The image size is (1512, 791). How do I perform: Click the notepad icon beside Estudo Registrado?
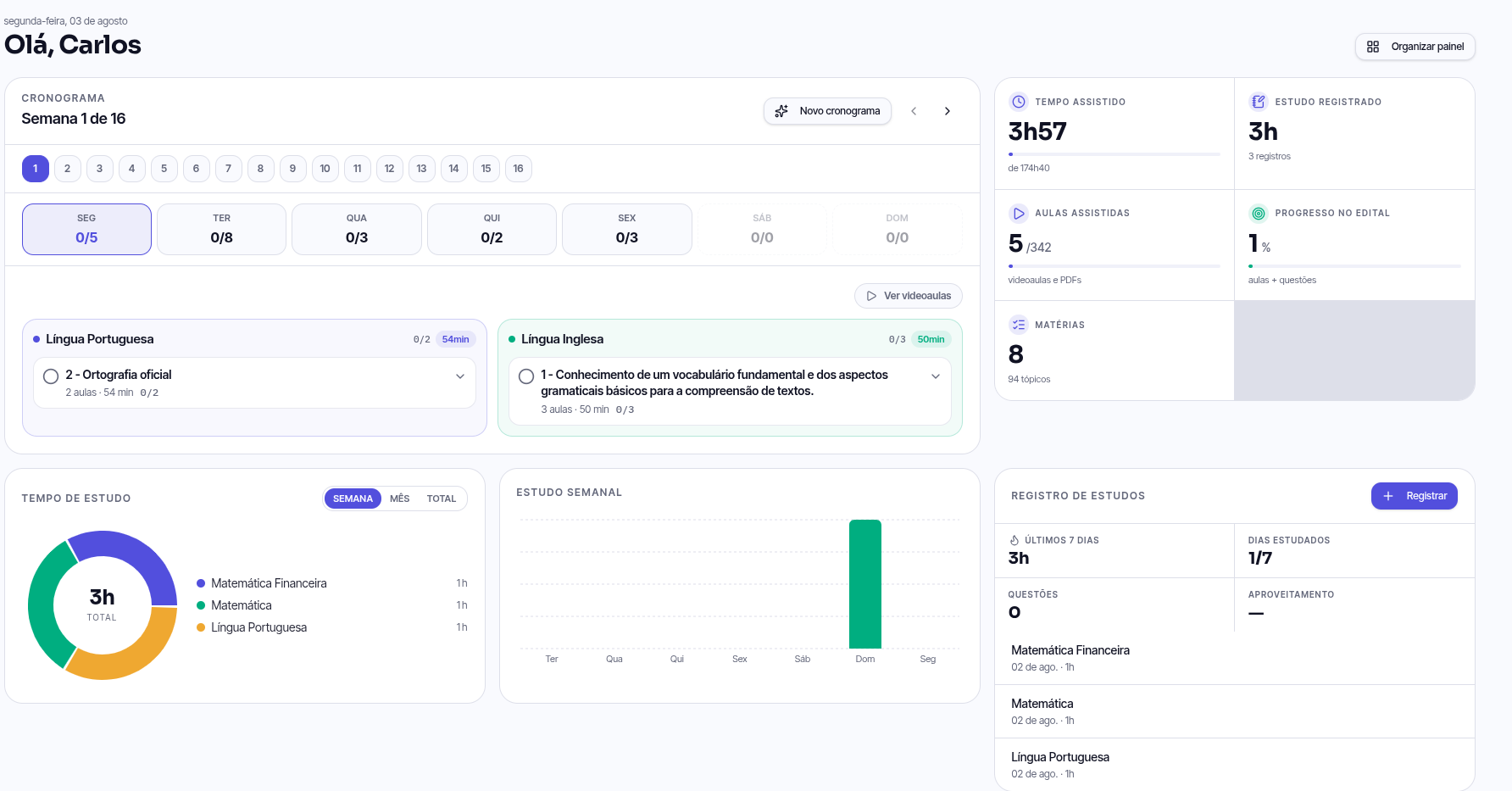tap(1259, 102)
